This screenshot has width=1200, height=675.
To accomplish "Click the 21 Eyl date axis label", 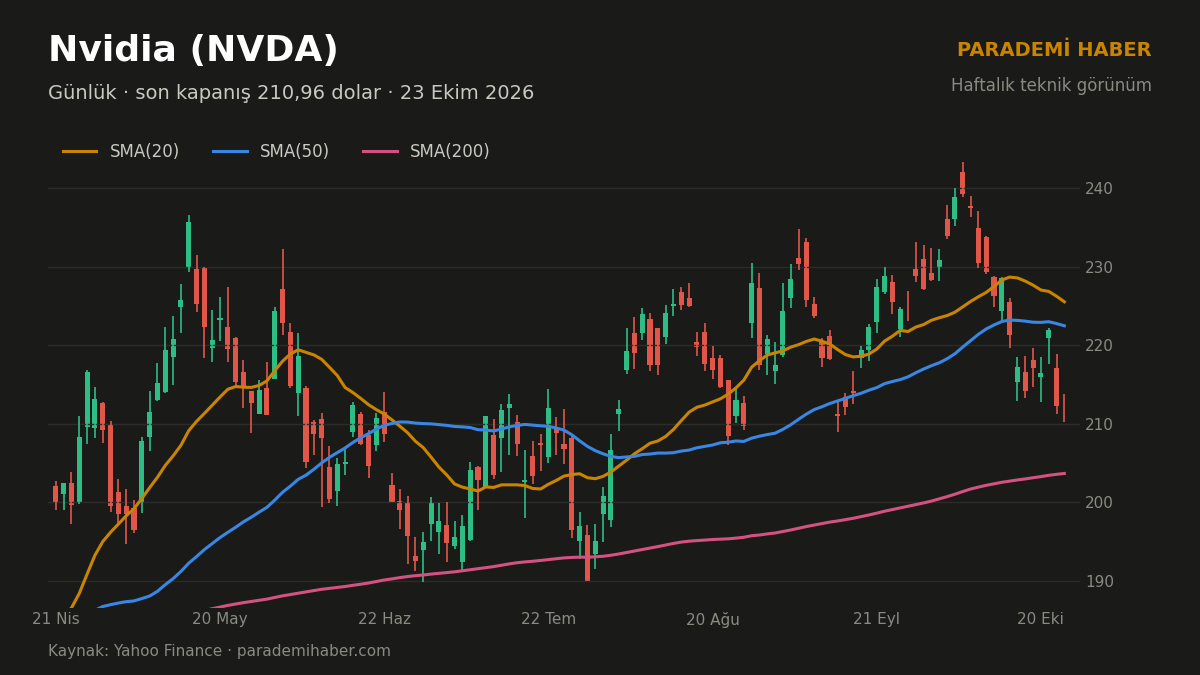I will point(876,619).
